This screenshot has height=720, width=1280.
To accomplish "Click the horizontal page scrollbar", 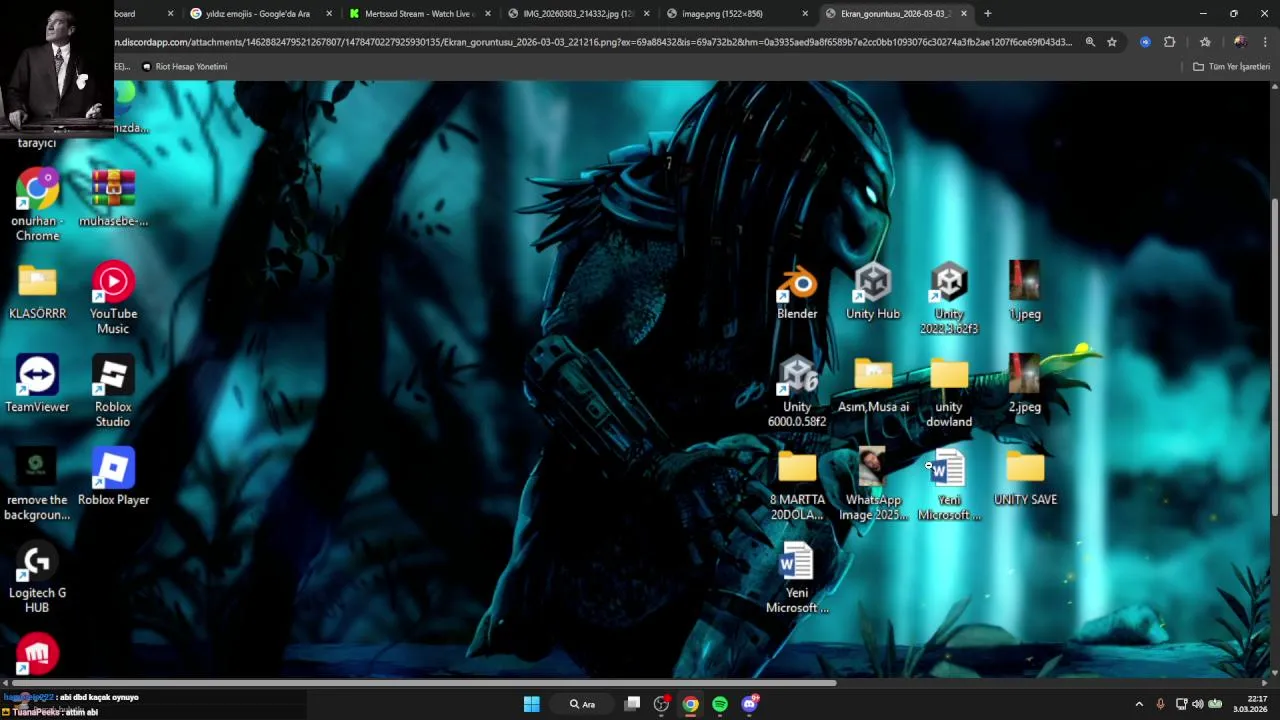I will click(424, 683).
